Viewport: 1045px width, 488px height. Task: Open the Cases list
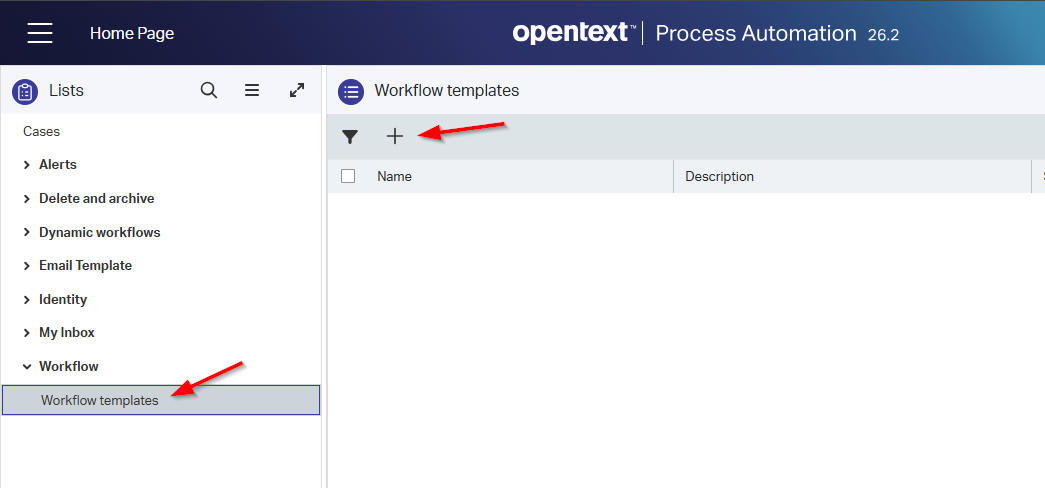(x=41, y=131)
